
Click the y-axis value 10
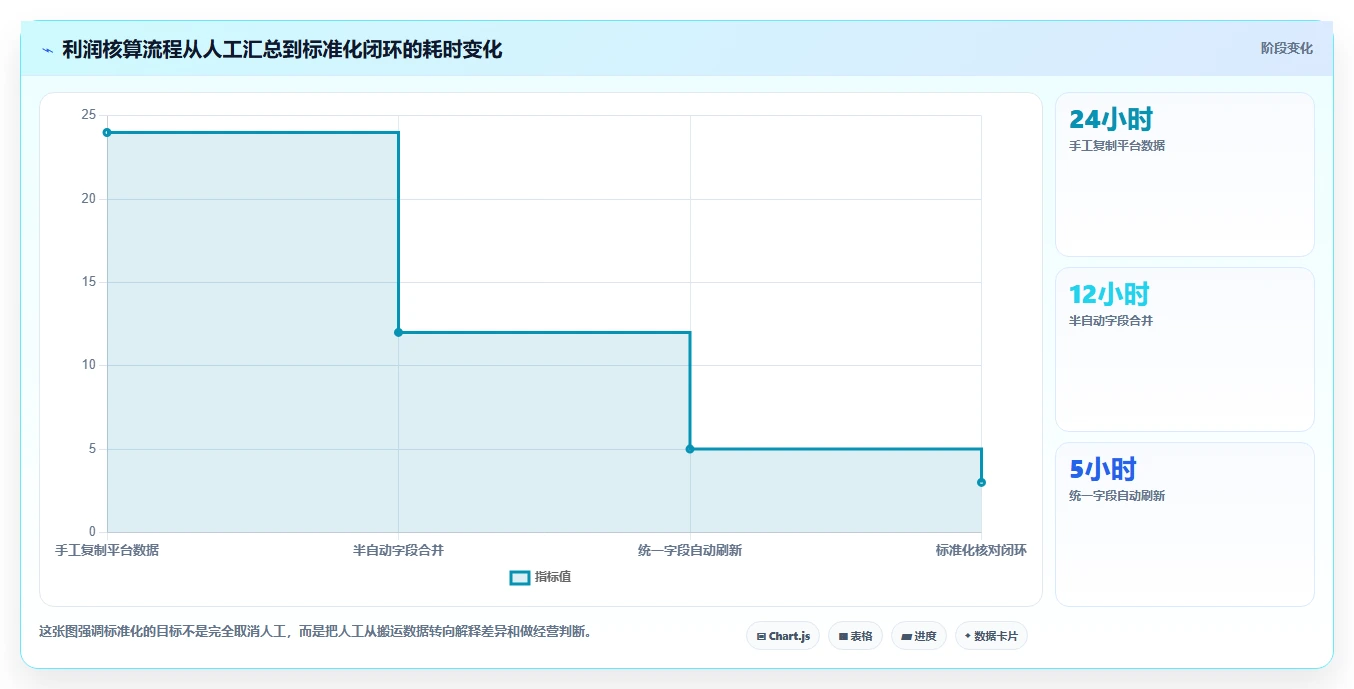(89, 365)
